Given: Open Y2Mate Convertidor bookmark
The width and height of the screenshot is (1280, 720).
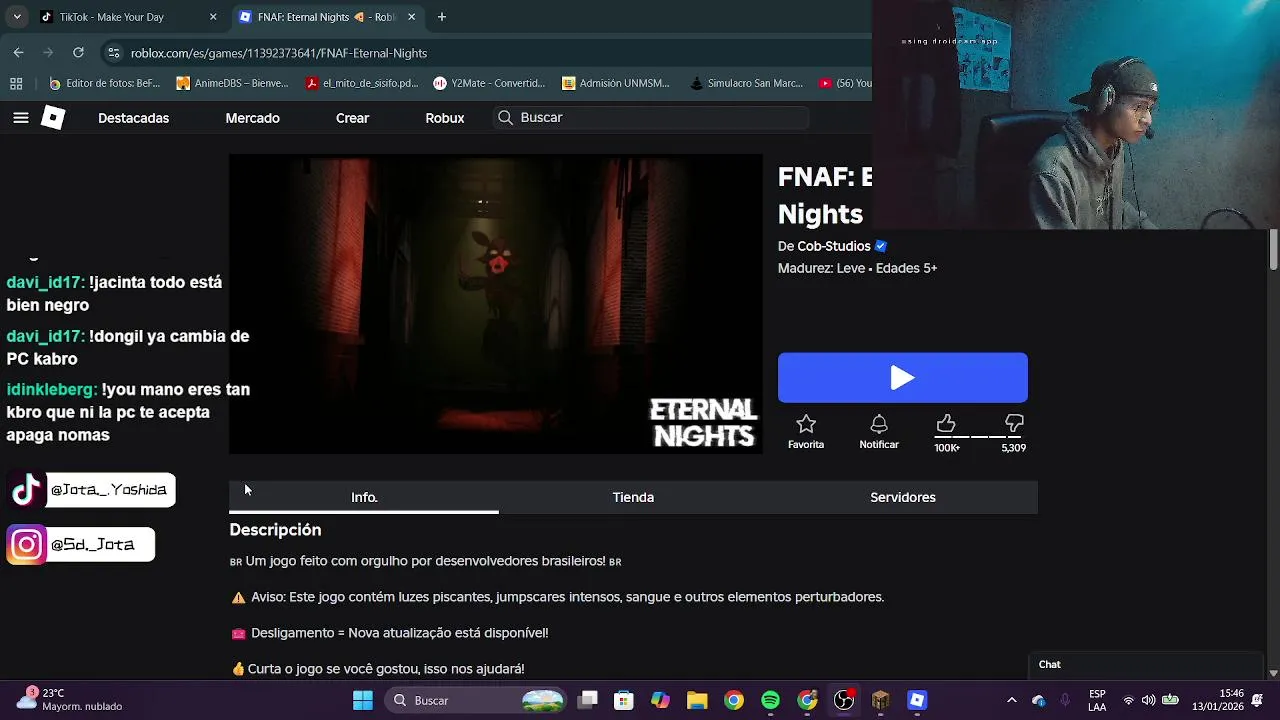Looking at the screenshot, I should 490,83.
